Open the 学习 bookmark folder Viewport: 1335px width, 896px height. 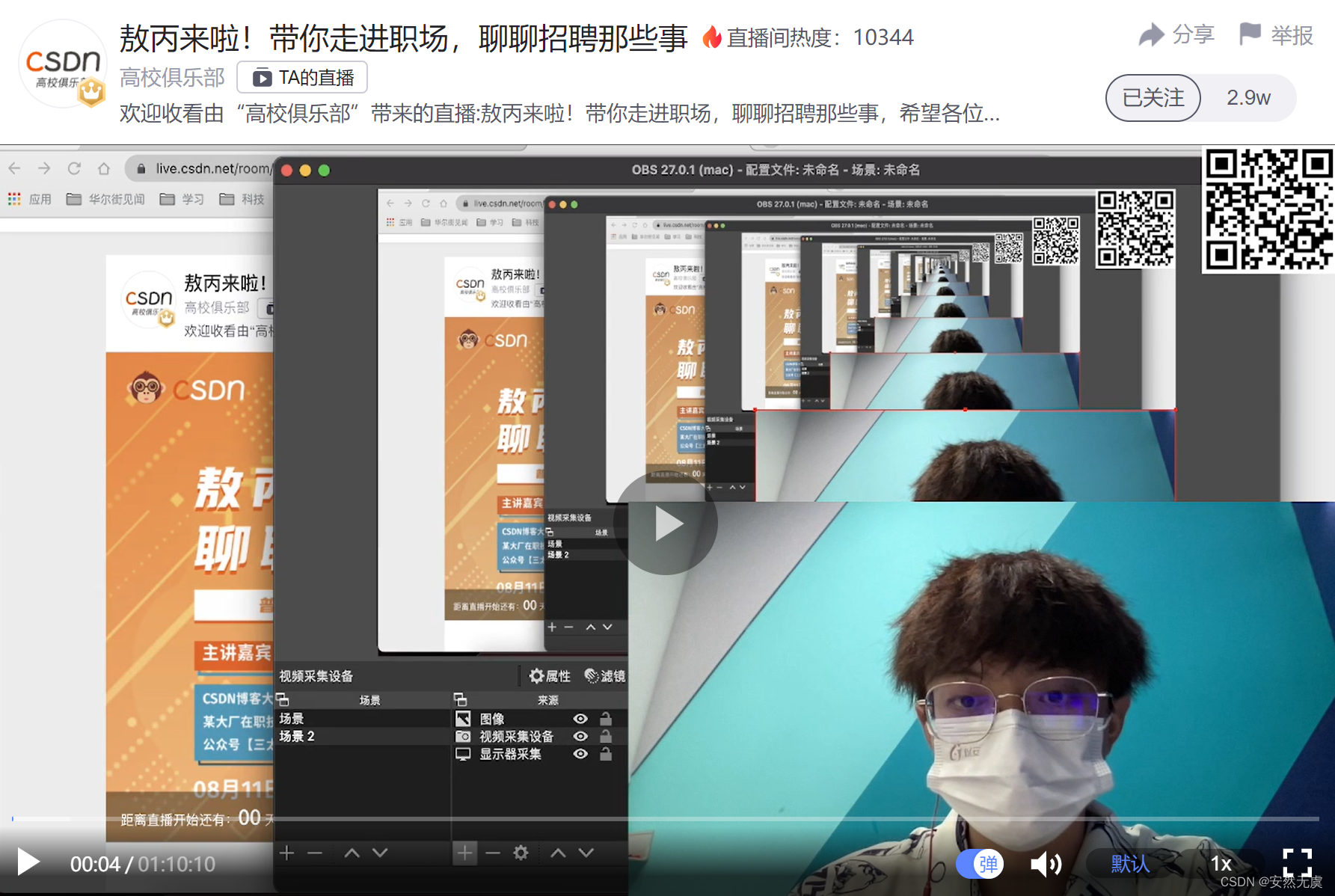click(182, 199)
